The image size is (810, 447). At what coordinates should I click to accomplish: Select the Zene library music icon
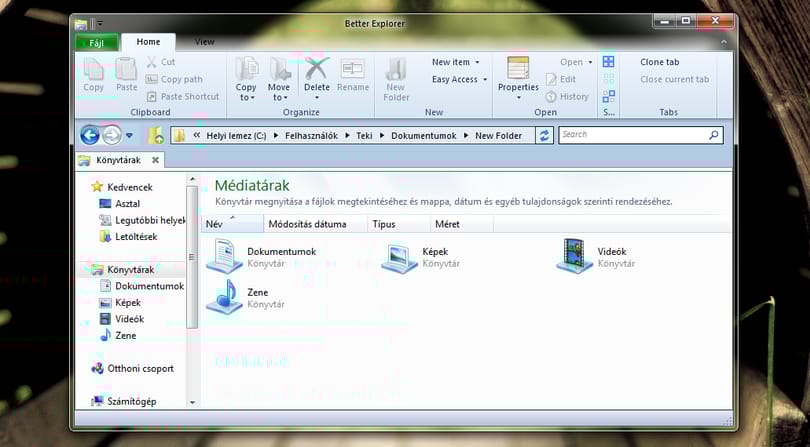pyautogui.click(x=224, y=297)
